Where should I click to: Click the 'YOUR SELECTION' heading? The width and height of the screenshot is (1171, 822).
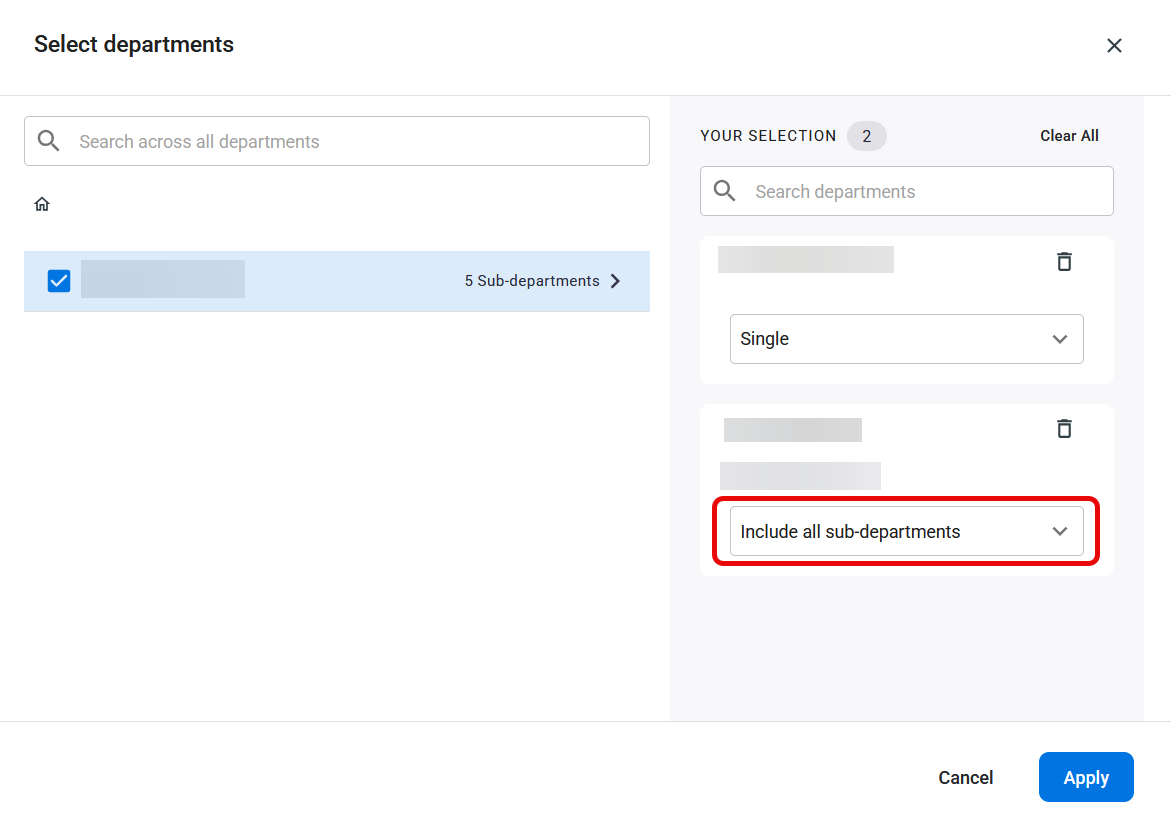point(768,136)
